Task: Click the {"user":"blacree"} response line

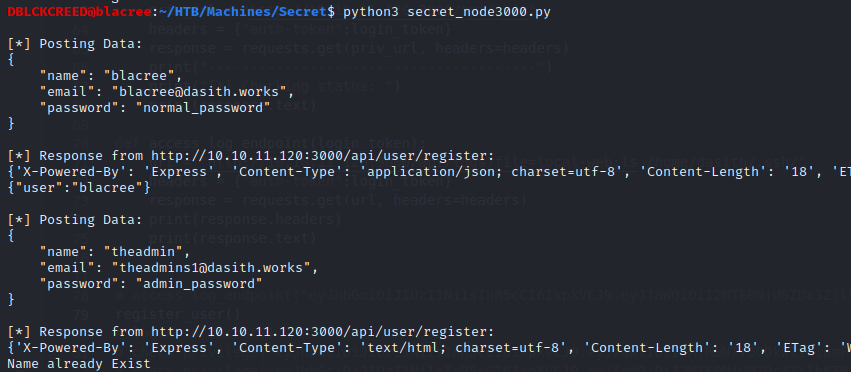Action: (x=79, y=187)
